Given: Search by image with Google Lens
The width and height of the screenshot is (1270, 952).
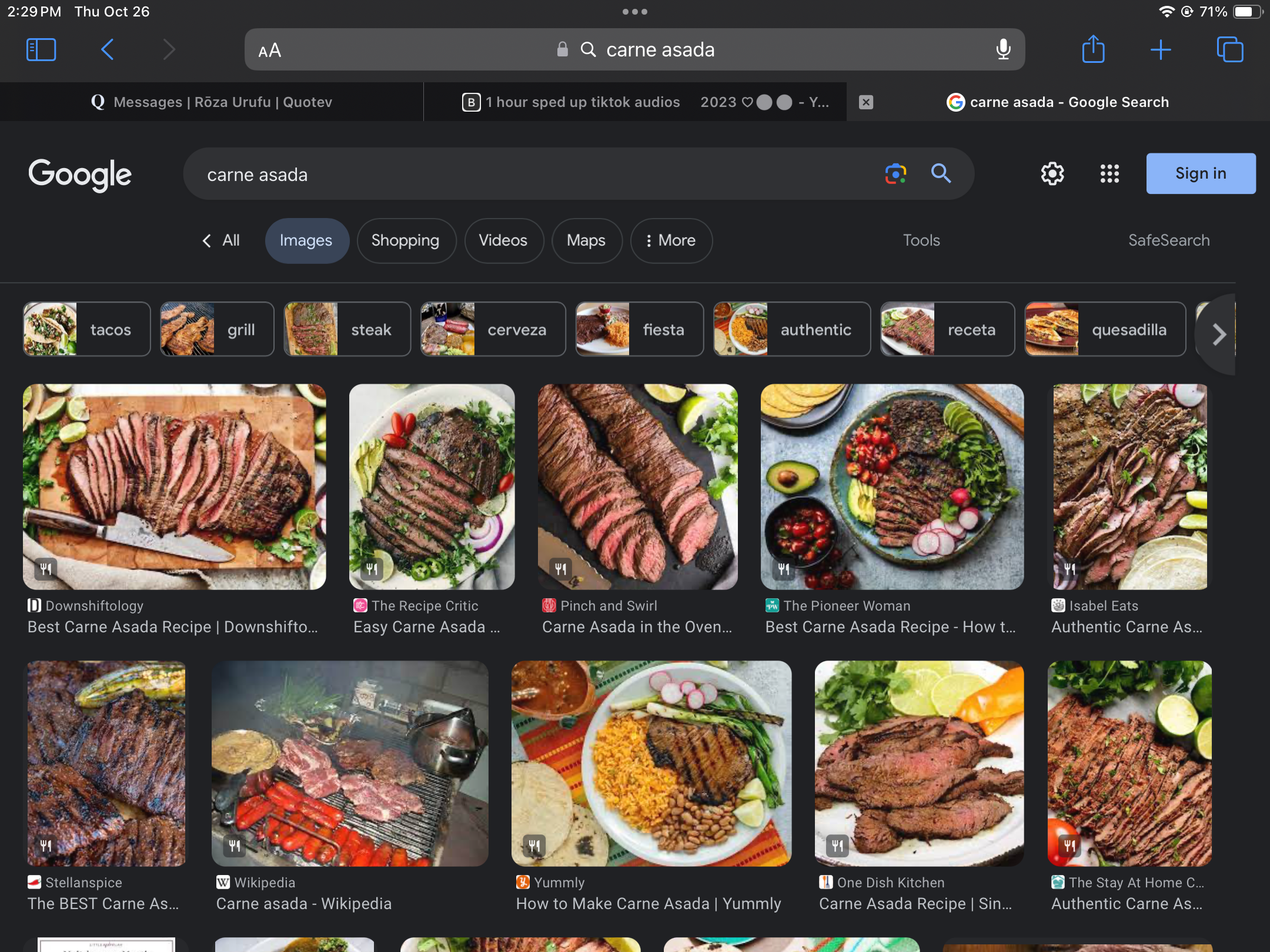Looking at the screenshot, I should click(895, 174).
